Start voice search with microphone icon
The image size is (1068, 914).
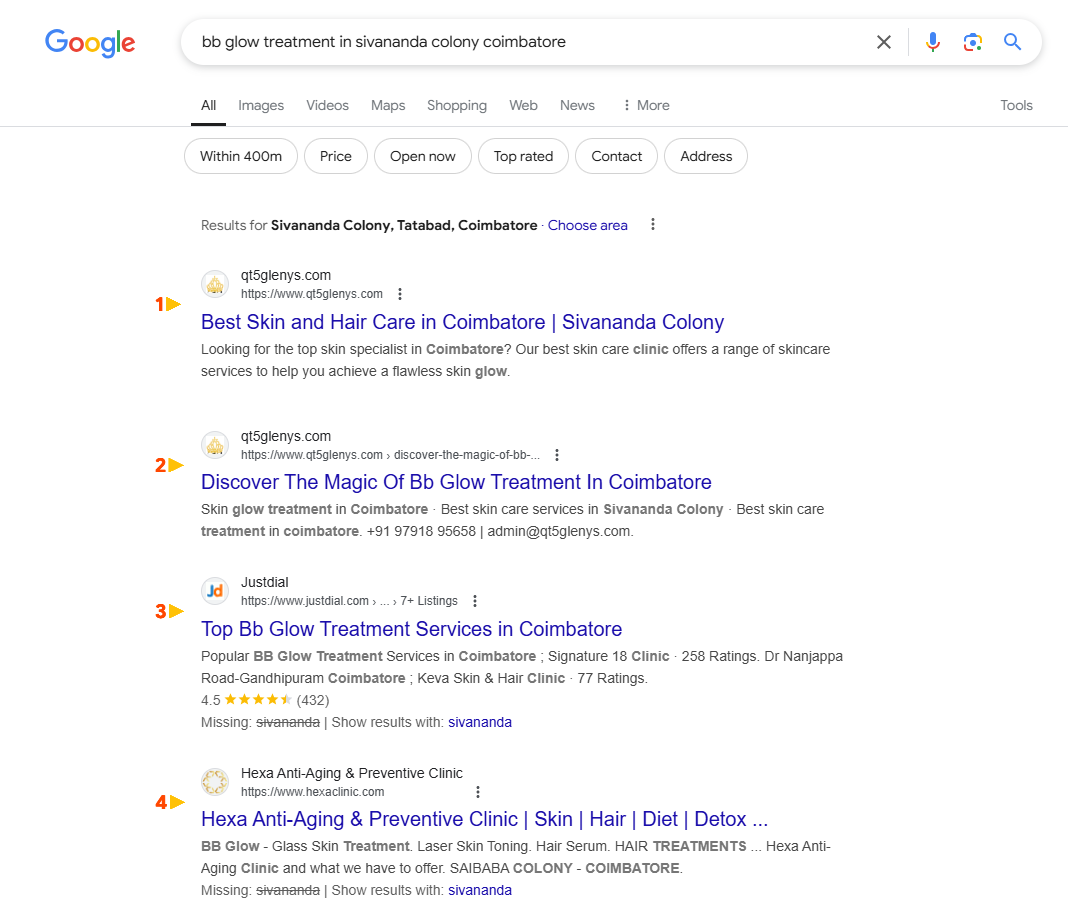(933, 42)
